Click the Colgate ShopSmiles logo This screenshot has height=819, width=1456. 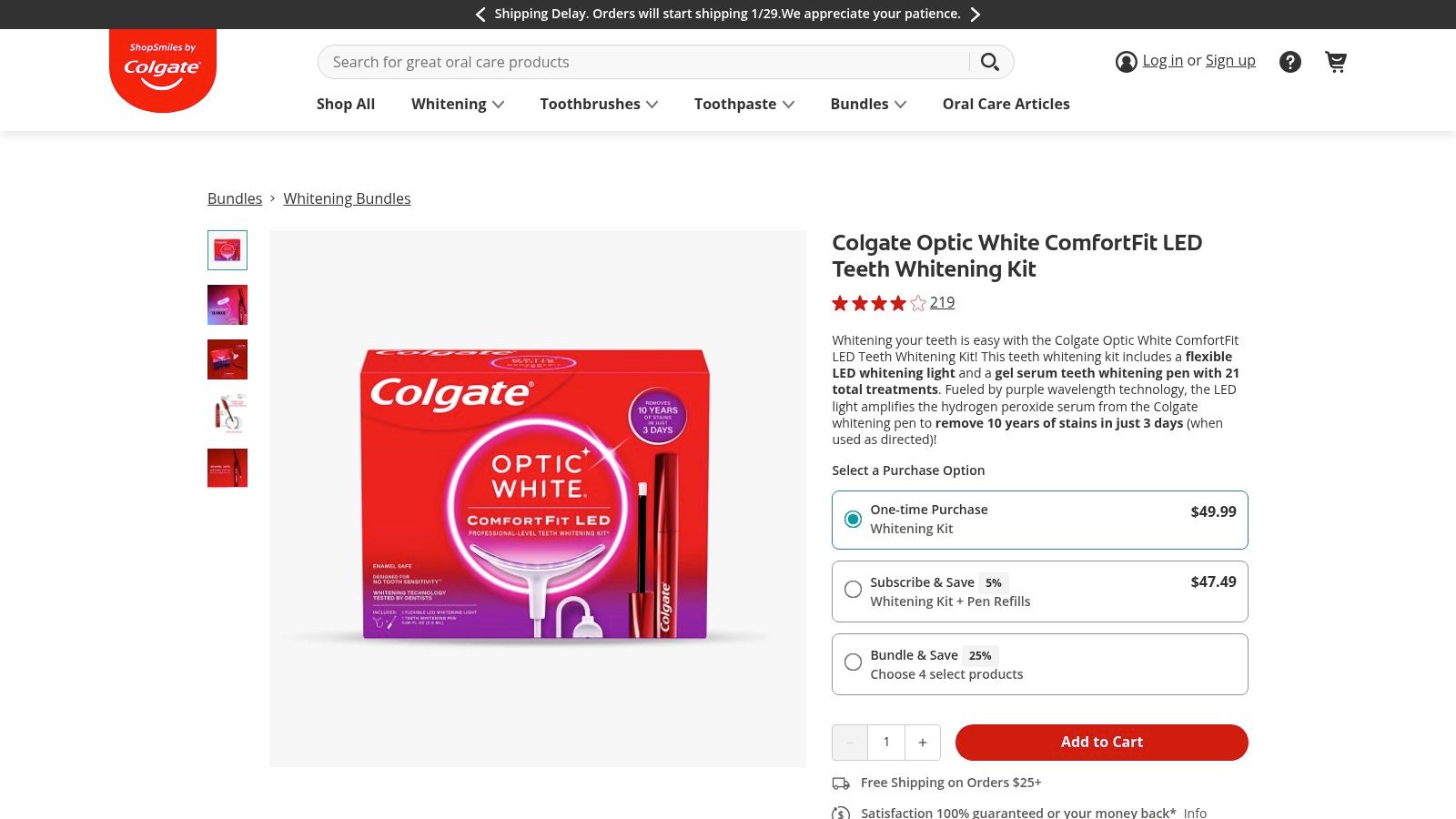(163, 66)
